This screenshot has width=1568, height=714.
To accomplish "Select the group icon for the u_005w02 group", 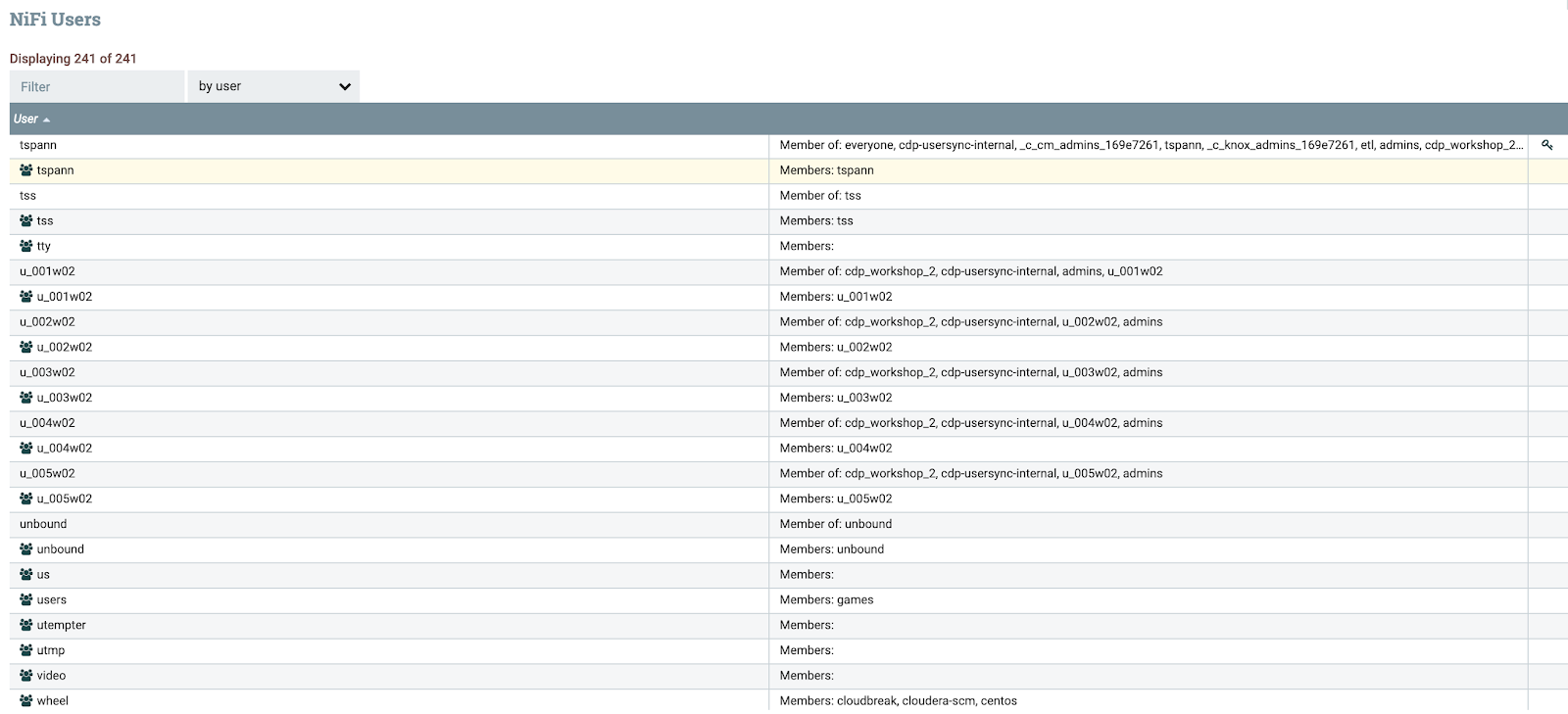I will point(26,499).
